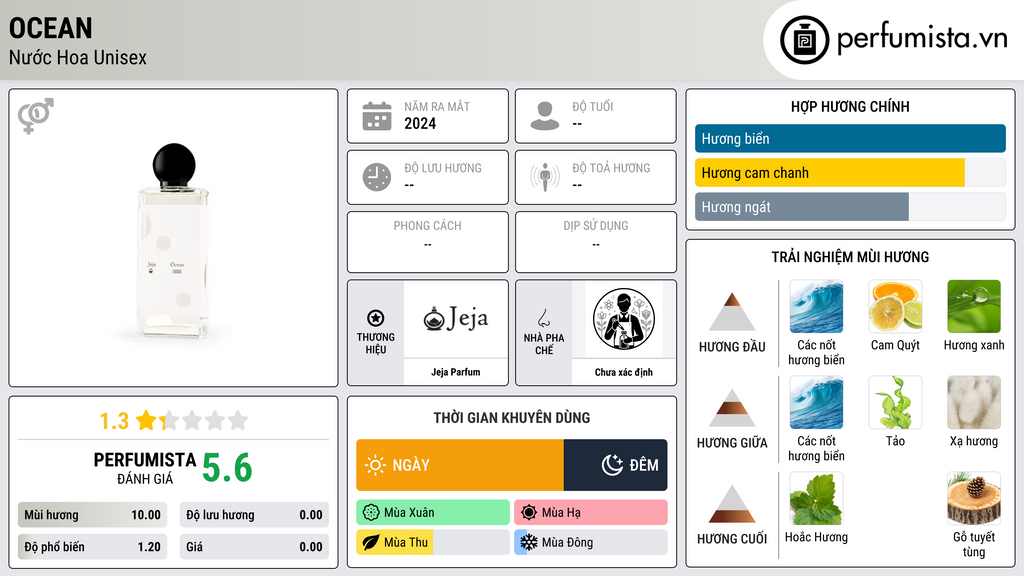The width and height of the screenshot is (1024, 576).
Task: Select the Ngày daytime segment
Action: click(460, 465)
